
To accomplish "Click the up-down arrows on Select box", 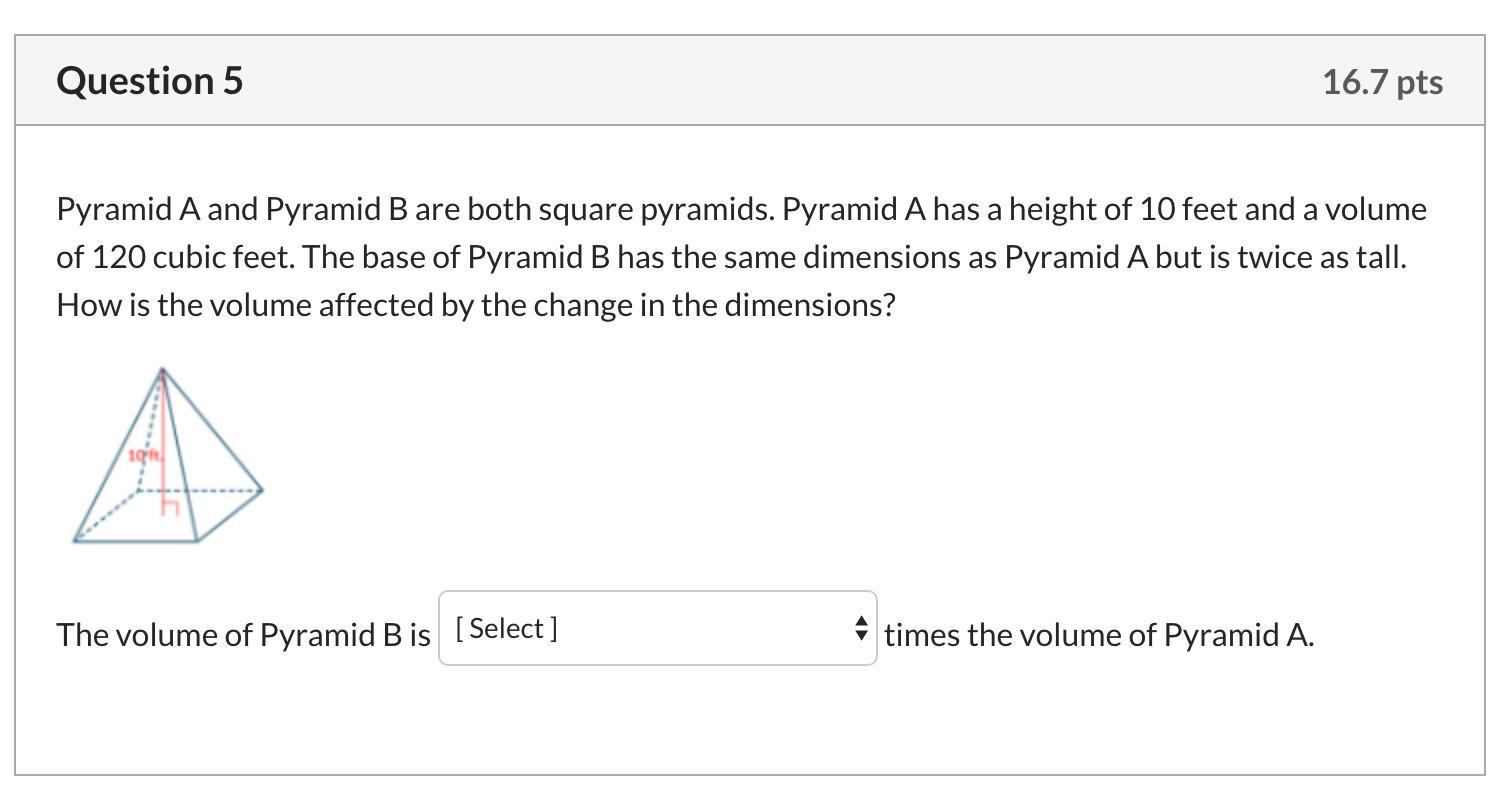I will point(861,629).
